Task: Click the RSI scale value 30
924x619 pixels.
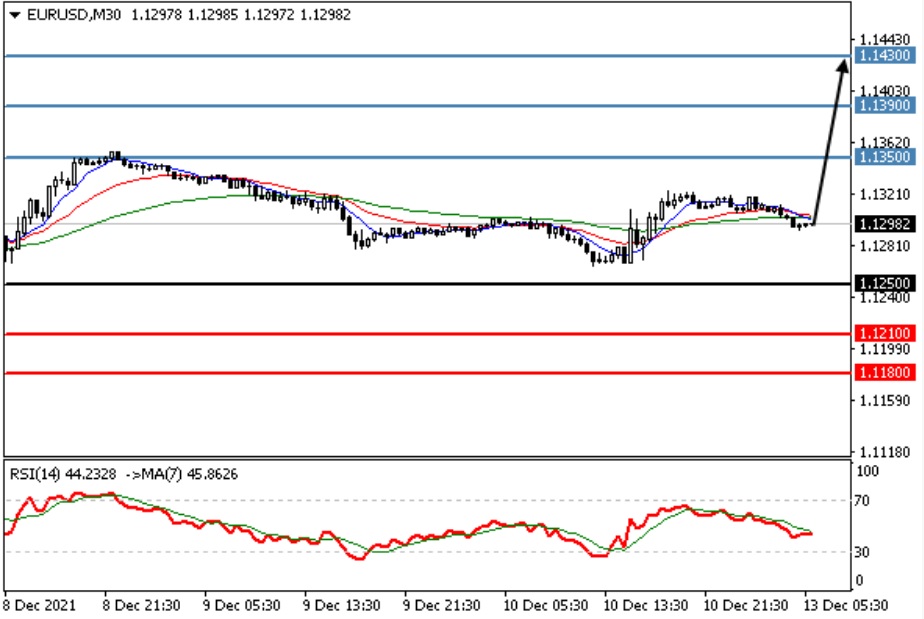Action: 862,552
